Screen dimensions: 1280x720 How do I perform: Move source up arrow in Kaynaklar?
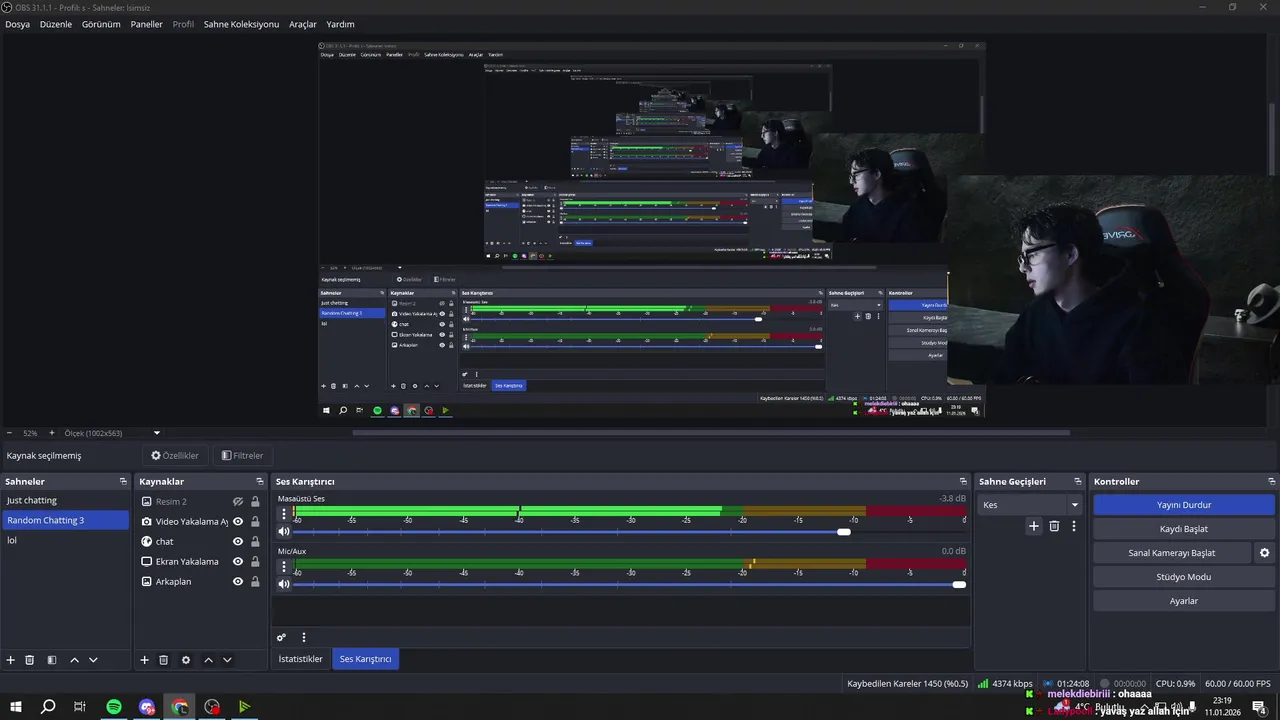tap(208, 660)
